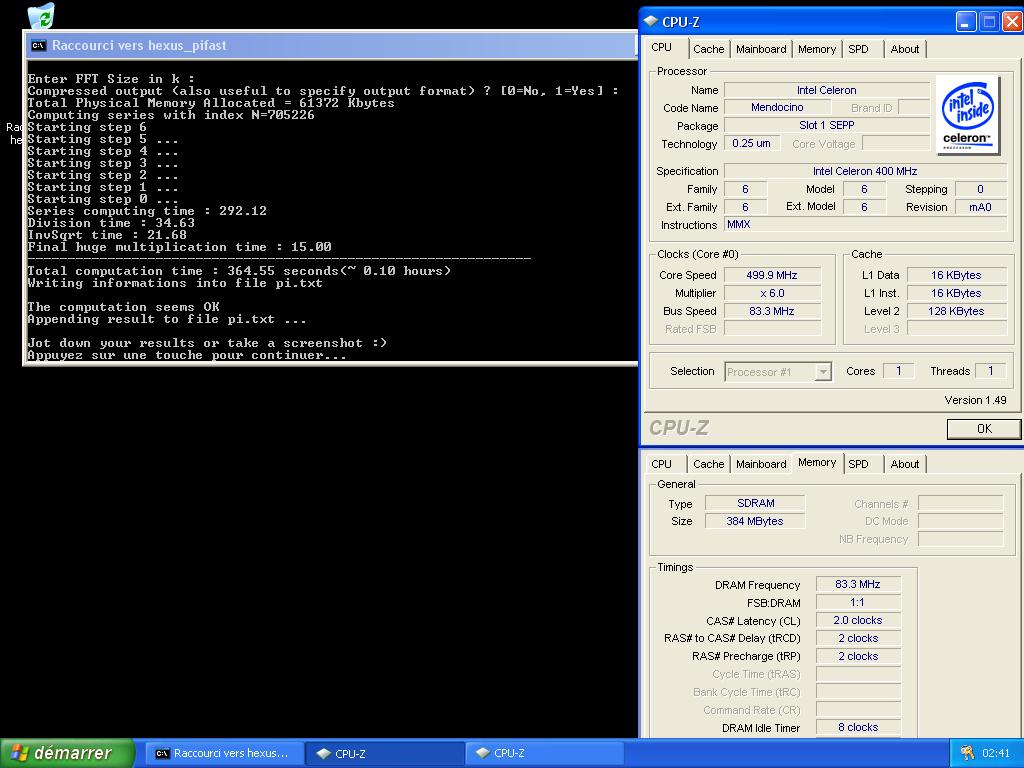The width and height of the screenshot is (1024, 768).
Task: Switch to CPU tab in lower CPU-Z window
Action: [x=662, y=464]
